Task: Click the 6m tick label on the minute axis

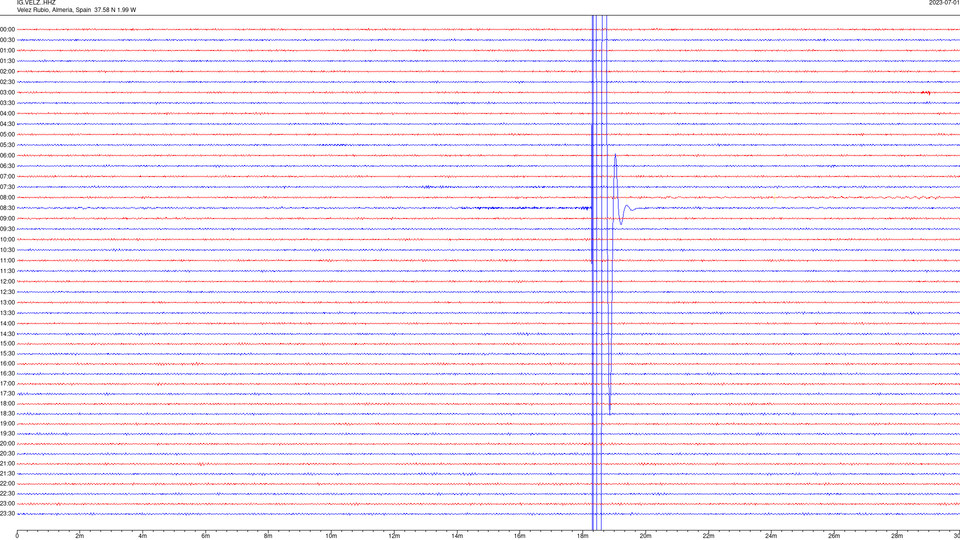Action: 206,536
